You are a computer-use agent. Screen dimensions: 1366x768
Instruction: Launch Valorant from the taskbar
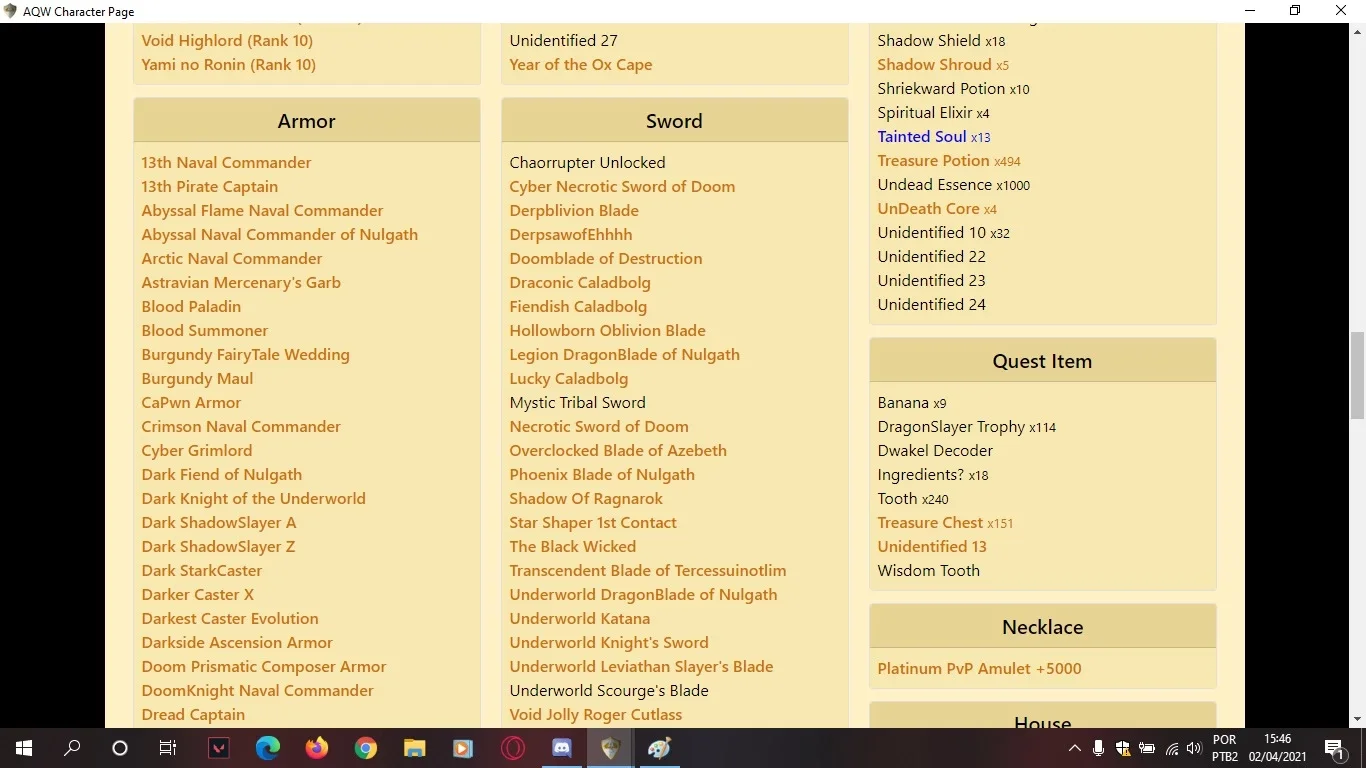219,748
